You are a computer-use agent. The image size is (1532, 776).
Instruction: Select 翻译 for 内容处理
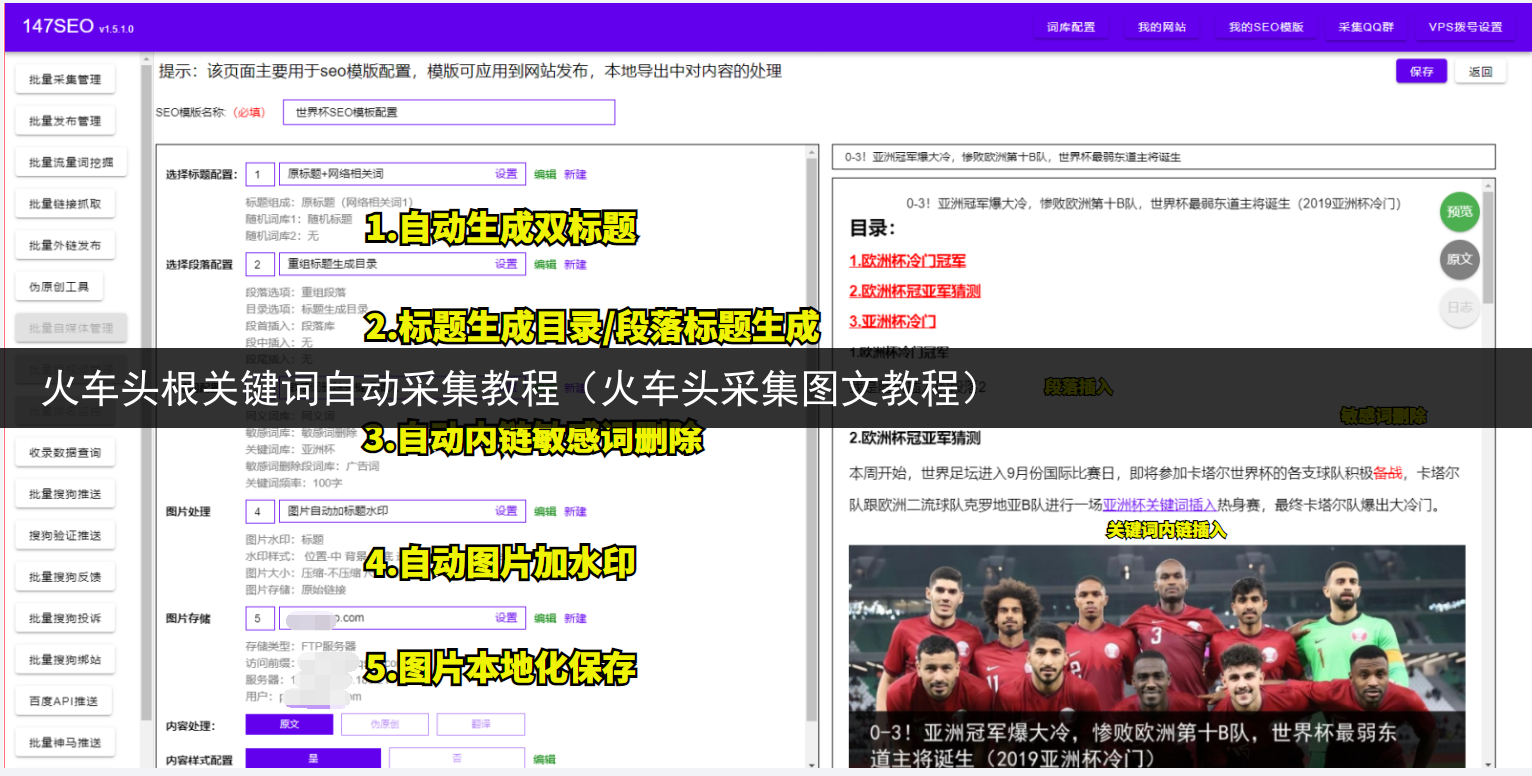click(x=481, y=724)
